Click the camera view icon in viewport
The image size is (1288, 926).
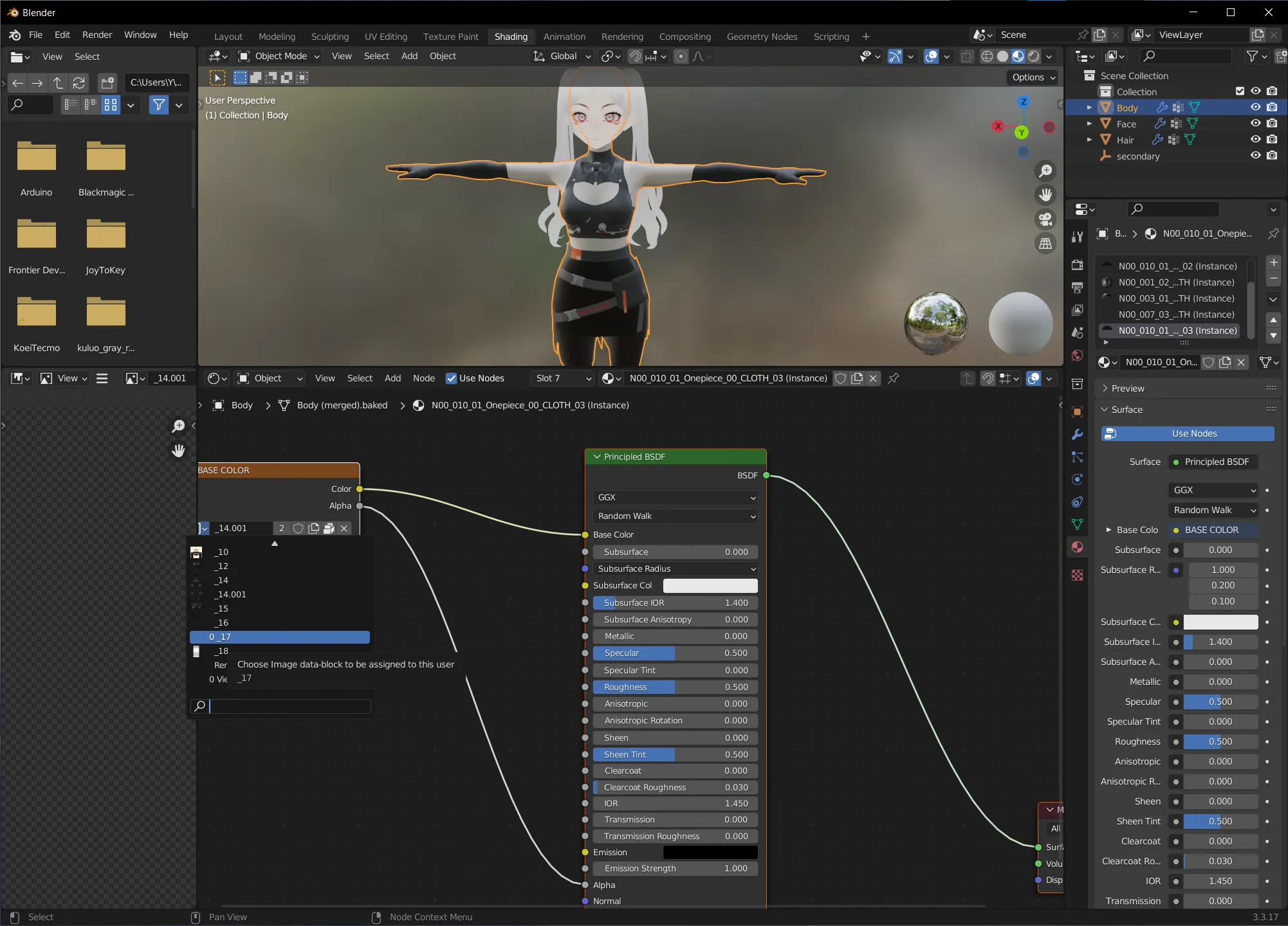point(1045,219)
